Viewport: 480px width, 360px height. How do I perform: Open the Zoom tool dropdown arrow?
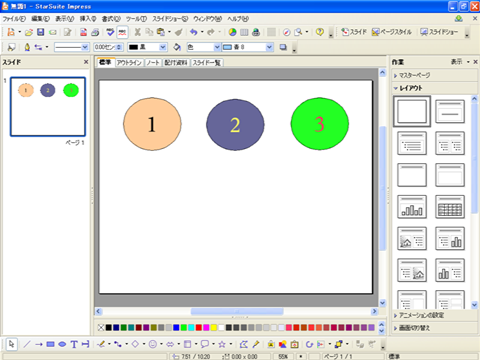307,32
